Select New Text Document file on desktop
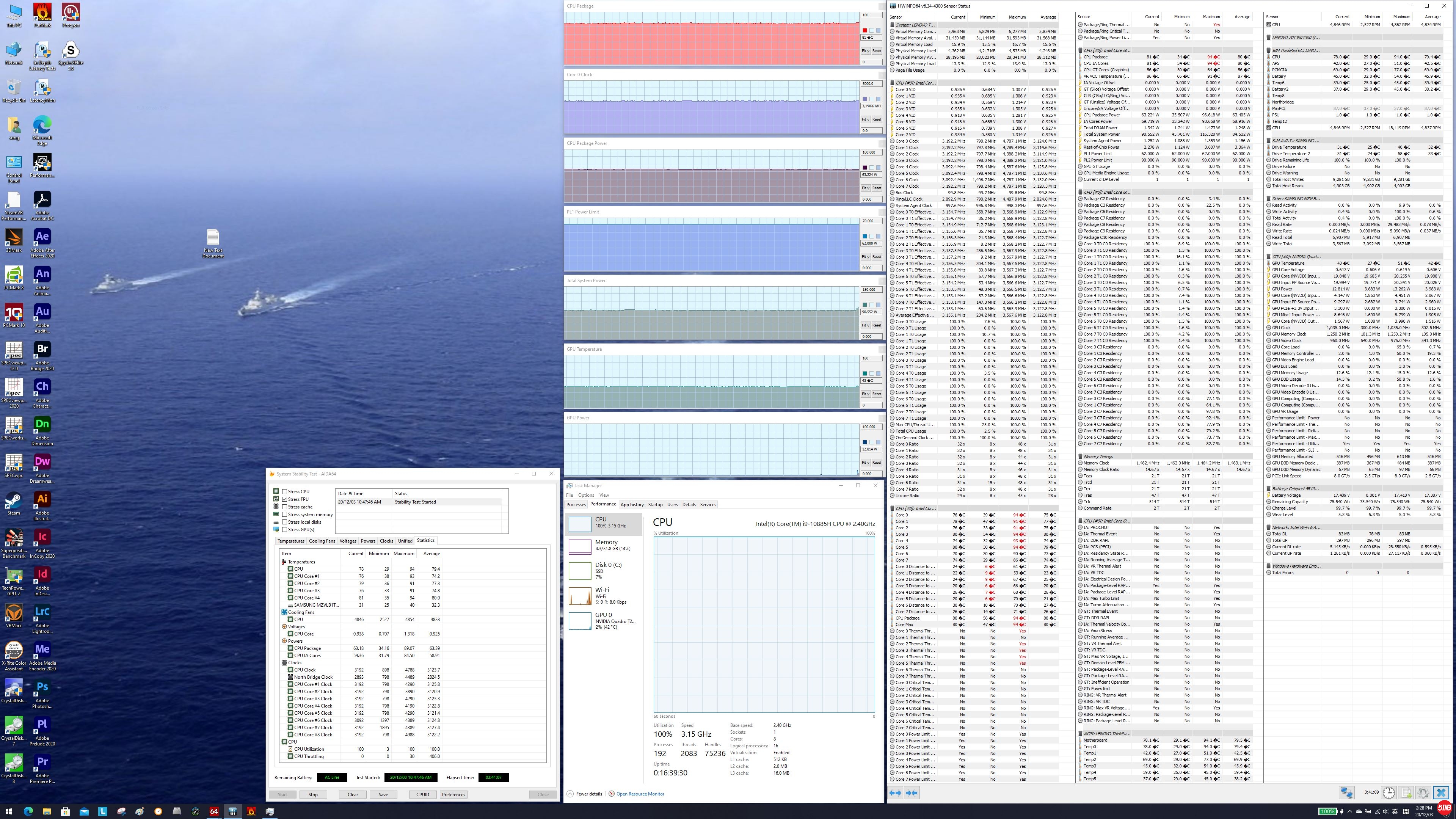Screen dimensions: 1456x819 pyautogui.click(x=213, y=243)
